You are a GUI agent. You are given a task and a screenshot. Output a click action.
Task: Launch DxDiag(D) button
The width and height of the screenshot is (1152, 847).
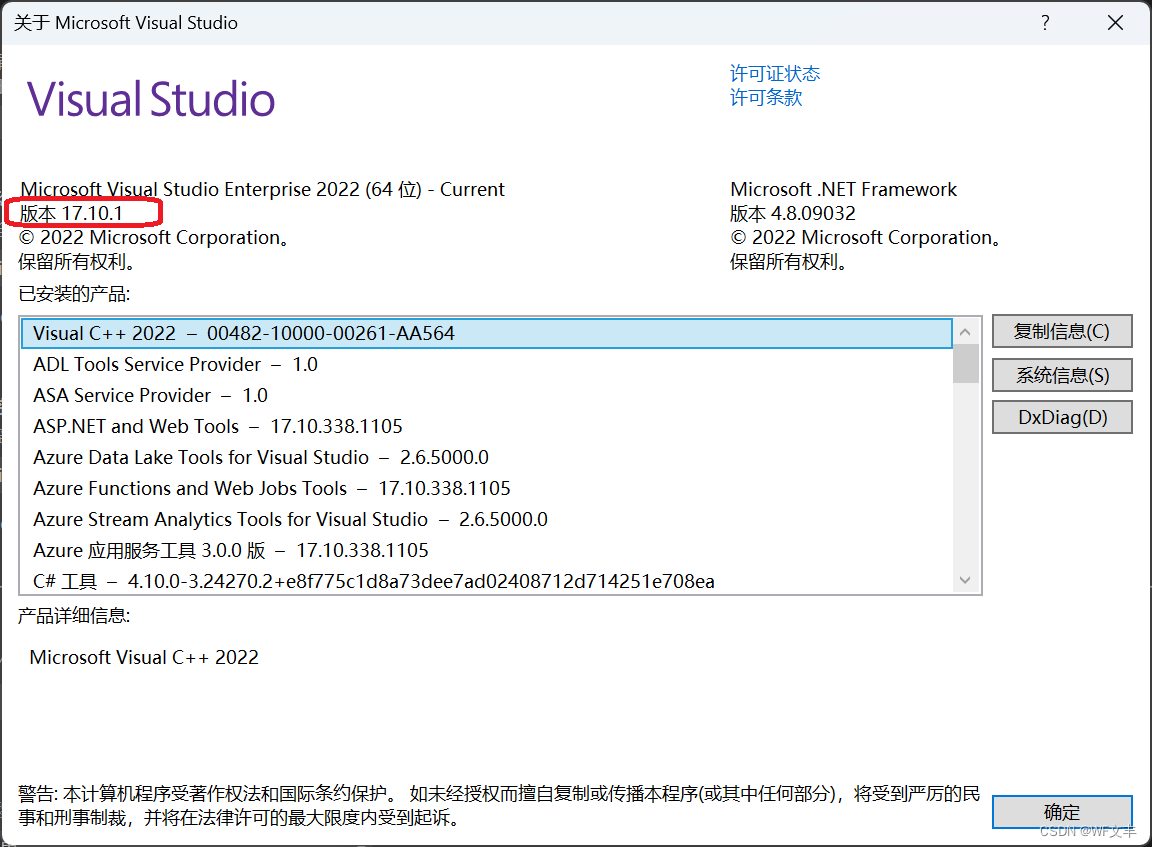[x=1062, y=417]
